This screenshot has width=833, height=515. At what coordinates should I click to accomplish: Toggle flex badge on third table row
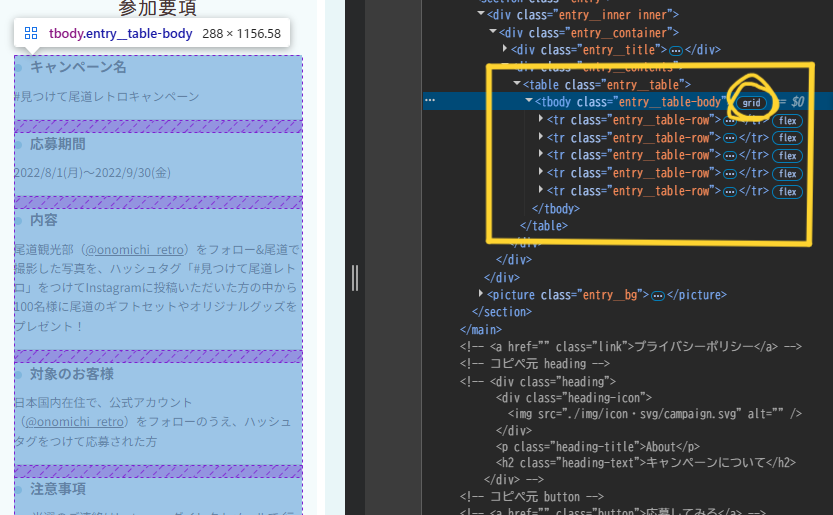(x=787, y=156)
